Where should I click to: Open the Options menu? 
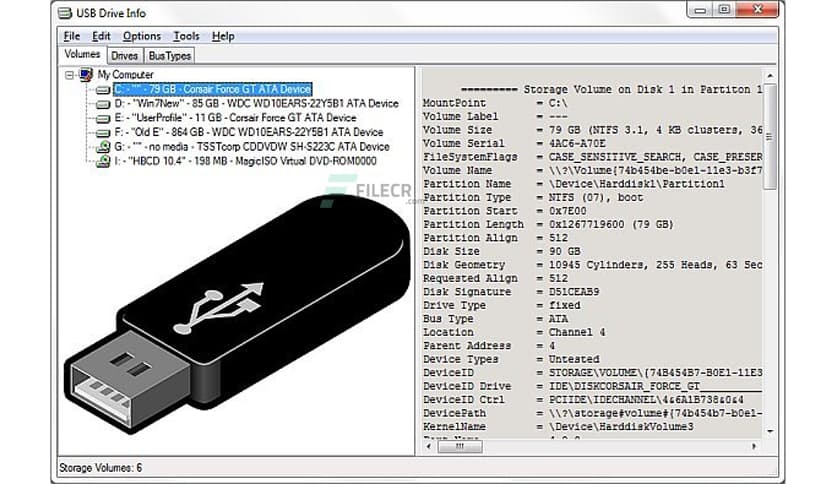141,36
